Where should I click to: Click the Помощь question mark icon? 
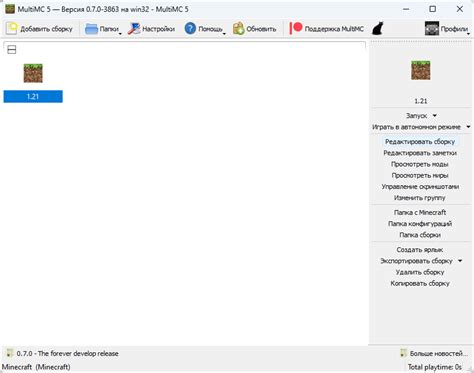coord(190,29)
